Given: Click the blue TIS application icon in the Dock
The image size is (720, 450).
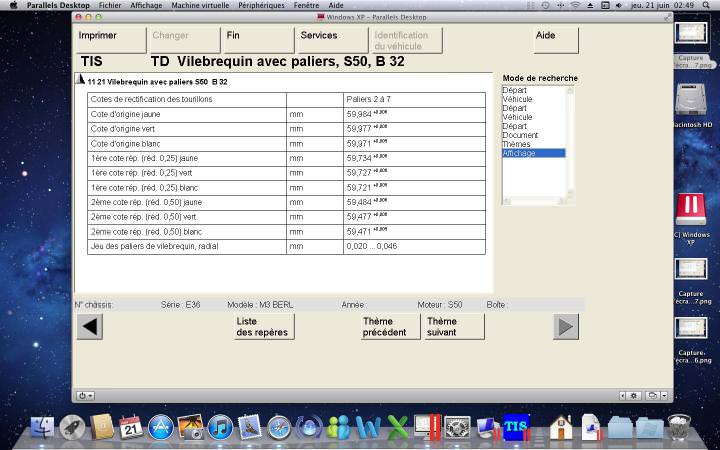Looking at the screenshot, I should click(x=517, y=427).
